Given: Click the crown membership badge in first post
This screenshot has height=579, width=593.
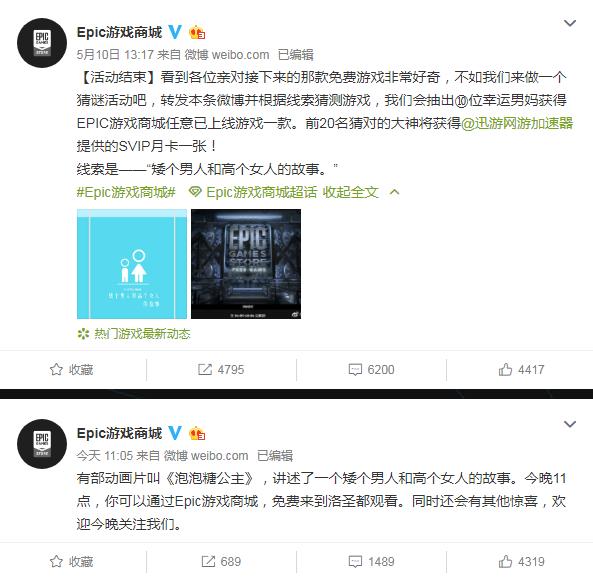Looking at the screenshot, I should pos(197,33).
